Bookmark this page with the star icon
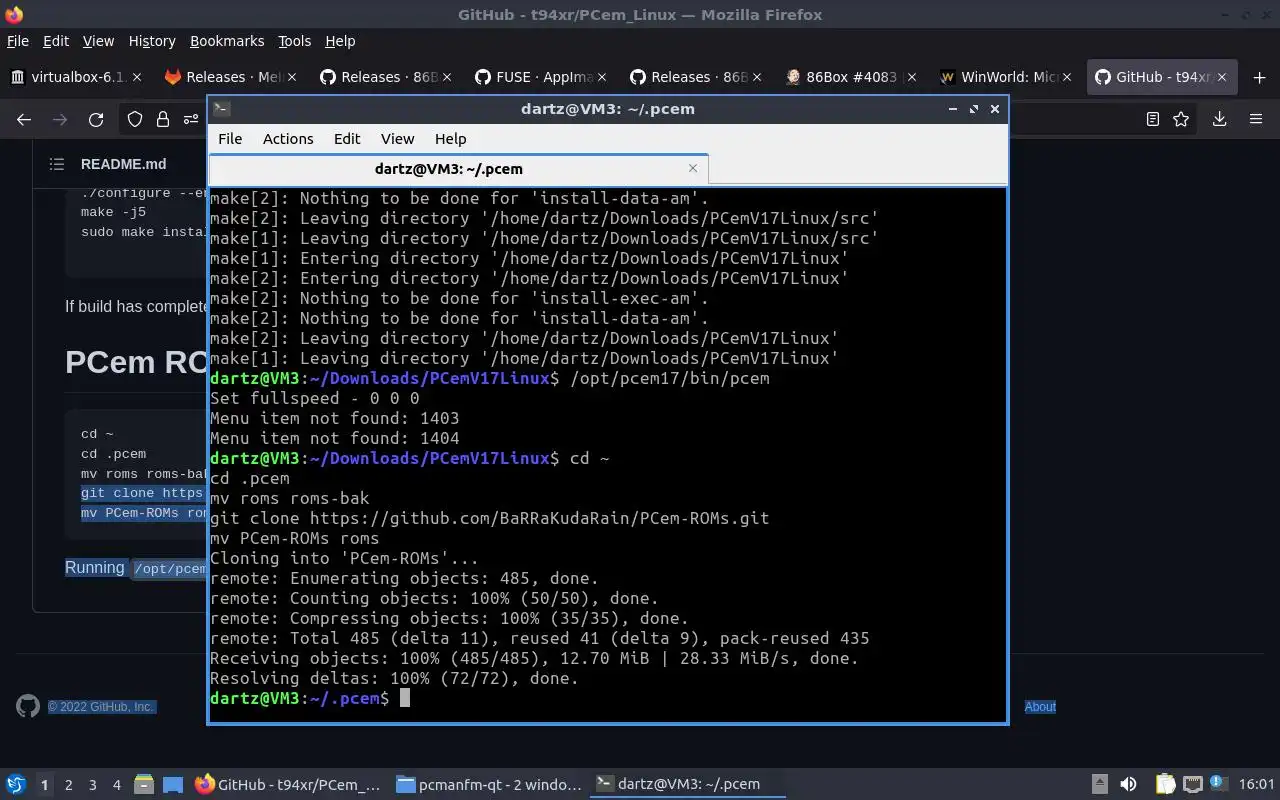Viewport: 1280px width, 800px height. [x=1181, y=119]
